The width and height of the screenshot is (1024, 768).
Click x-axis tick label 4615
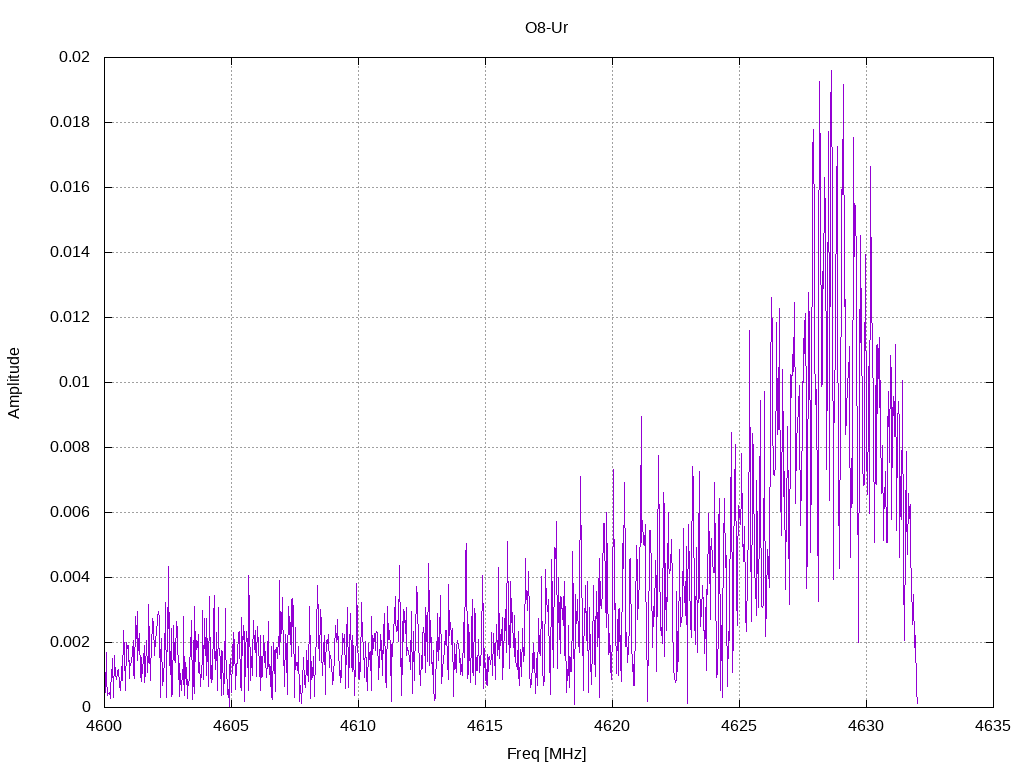pos(485,726)
